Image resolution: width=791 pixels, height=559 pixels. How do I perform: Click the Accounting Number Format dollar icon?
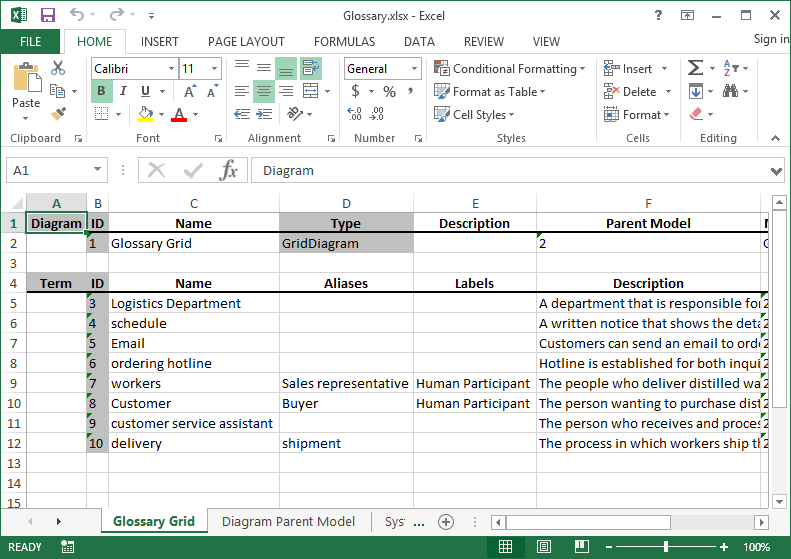pos(356,91)
